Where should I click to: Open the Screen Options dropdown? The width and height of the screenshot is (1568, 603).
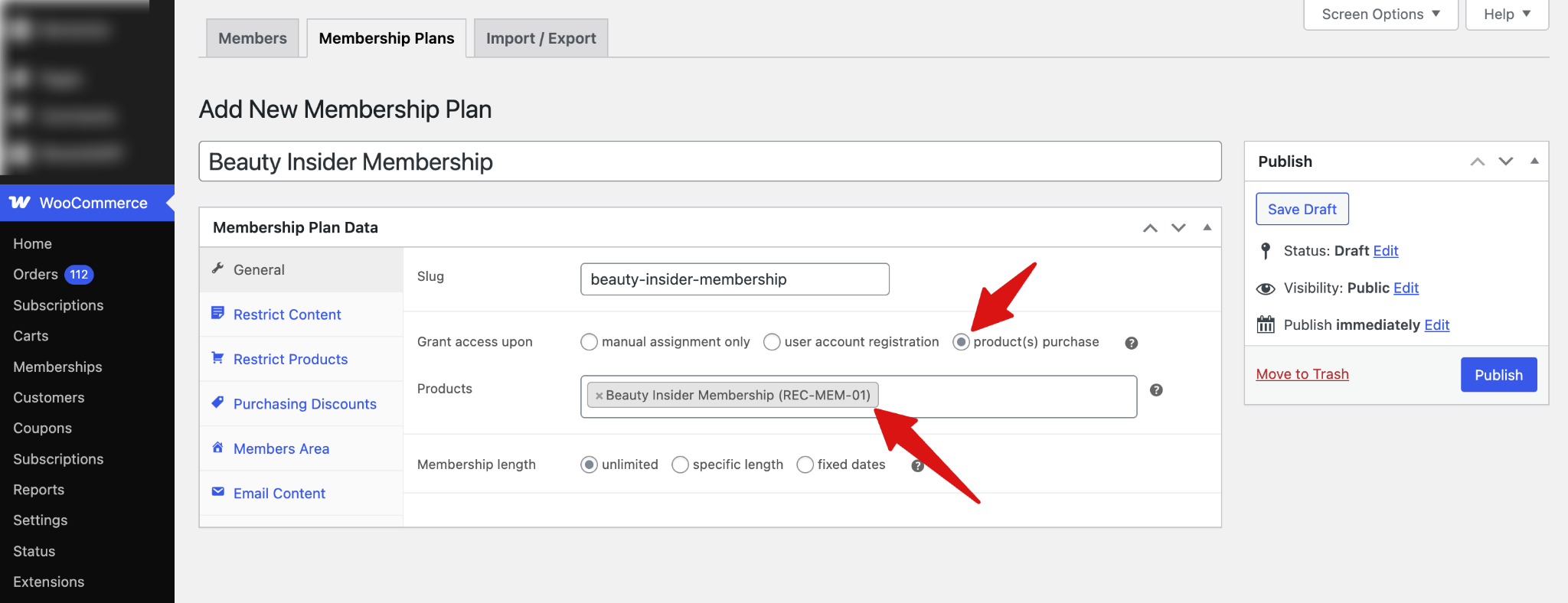pos(1380,15)
